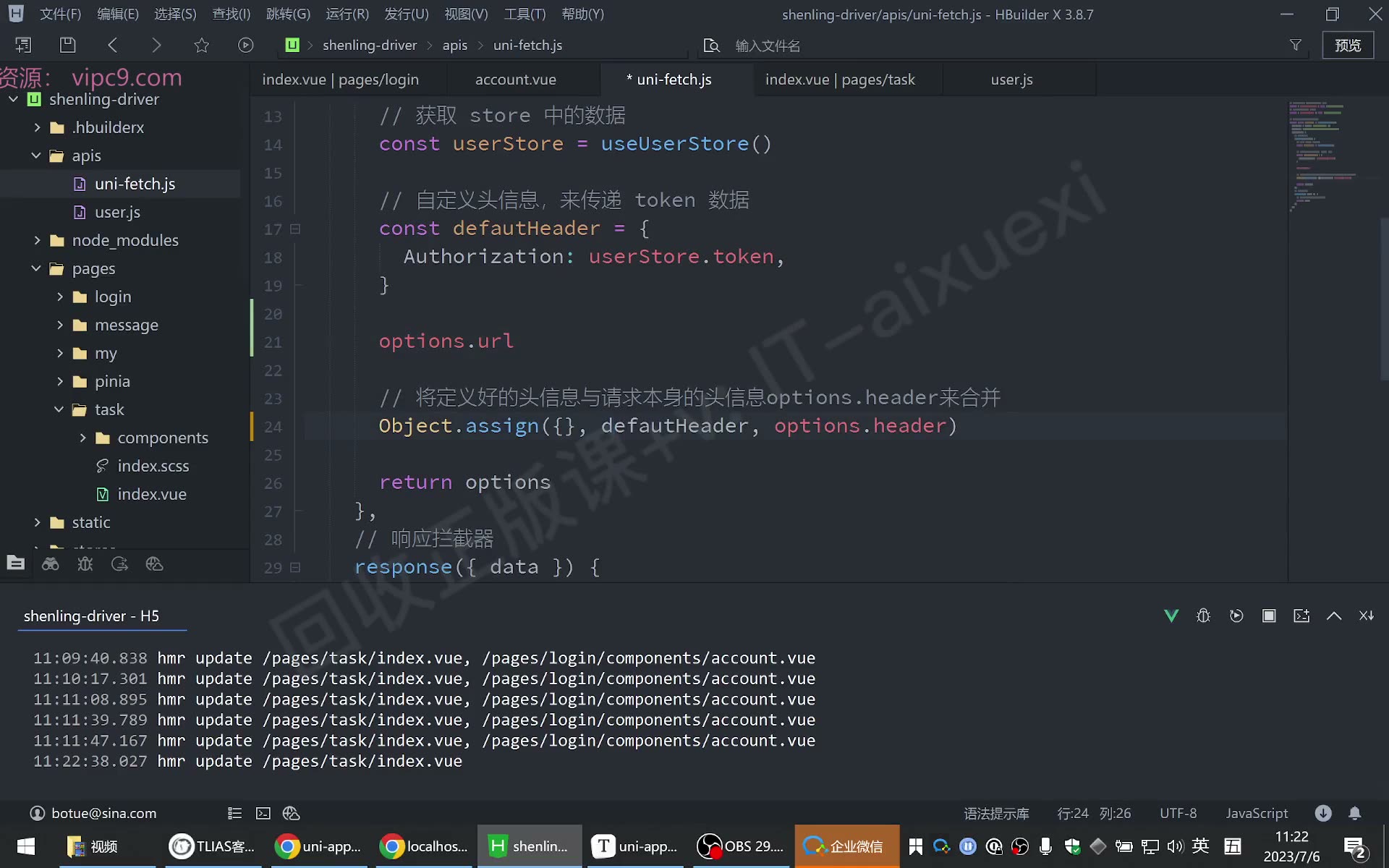1389x868 pixels.
Task: Toggle code fold at line 17
Action: point(295,229)
